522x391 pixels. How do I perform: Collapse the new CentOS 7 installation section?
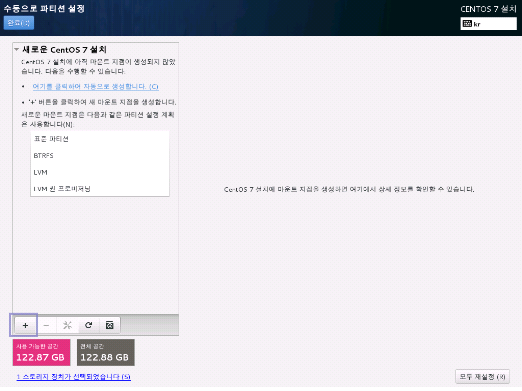pyautogui.click(x=16, y=50)
